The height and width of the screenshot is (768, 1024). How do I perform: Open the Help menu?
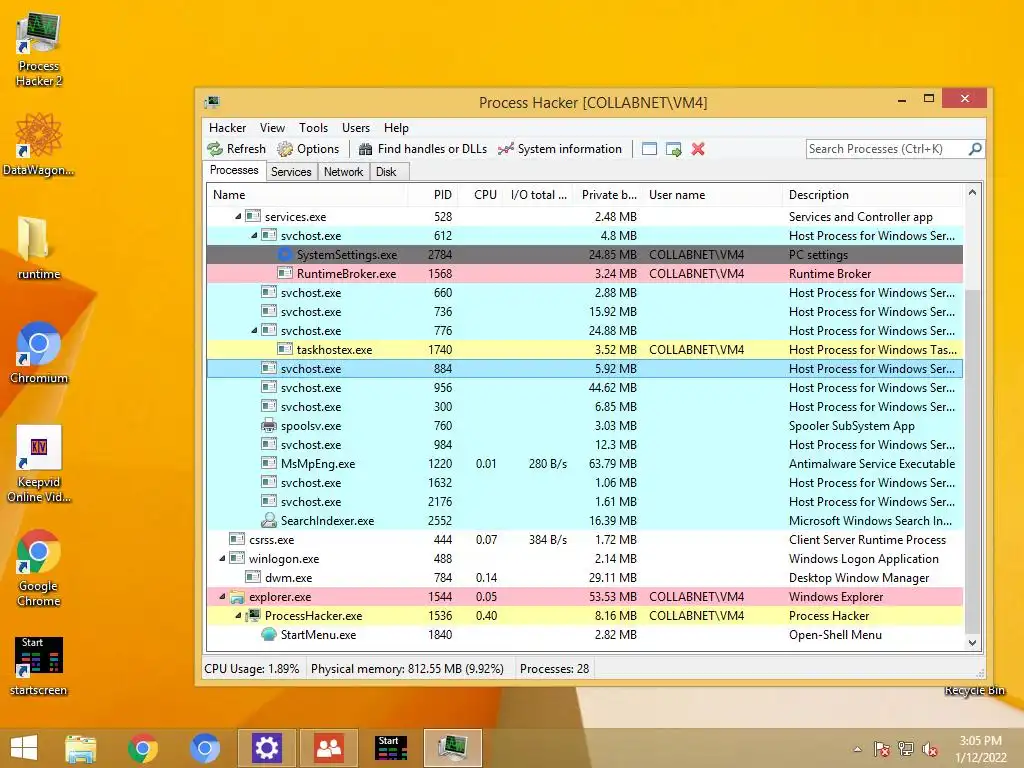click(396, 128)
